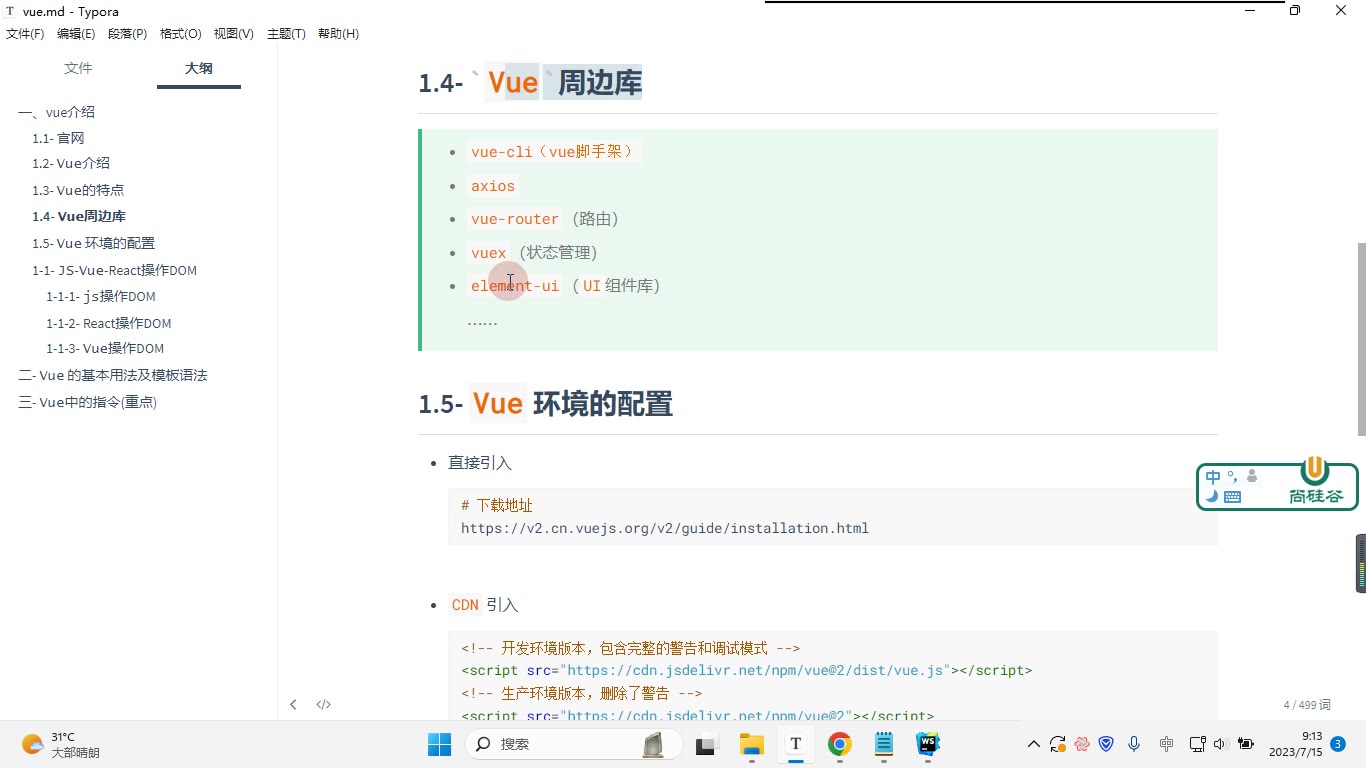Open the 视图(V) menu
Screen dimensions: 1366x768
233,34
